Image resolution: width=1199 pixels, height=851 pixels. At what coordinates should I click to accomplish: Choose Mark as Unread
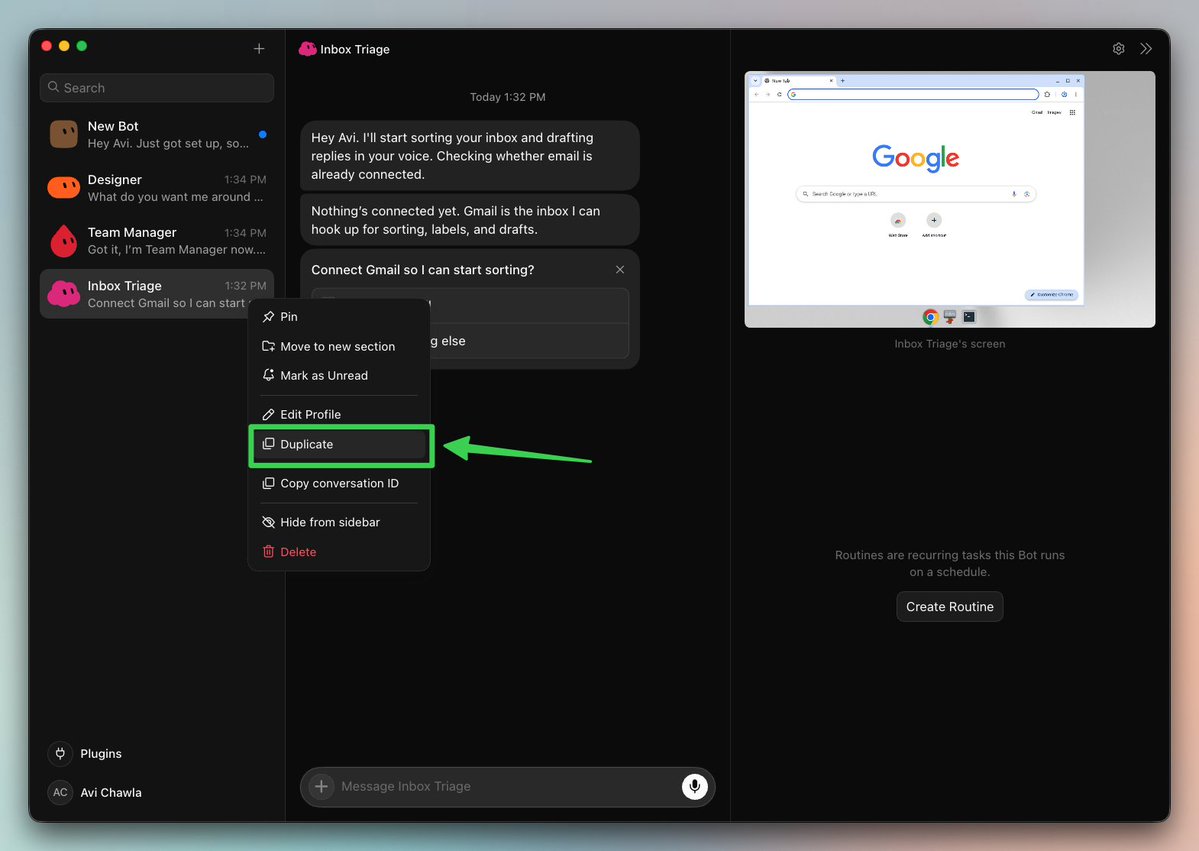(339, 375)
